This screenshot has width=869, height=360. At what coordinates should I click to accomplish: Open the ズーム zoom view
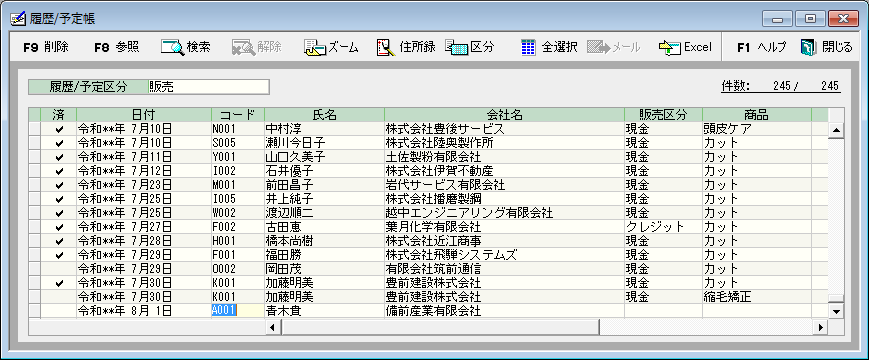coord(331,47)
